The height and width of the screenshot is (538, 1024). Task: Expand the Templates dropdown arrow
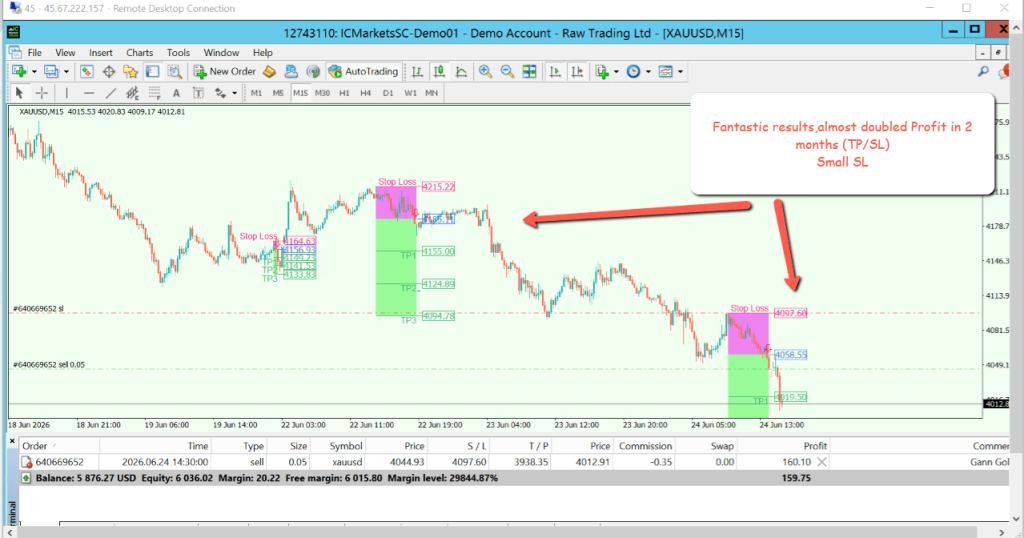click(680, 72)
